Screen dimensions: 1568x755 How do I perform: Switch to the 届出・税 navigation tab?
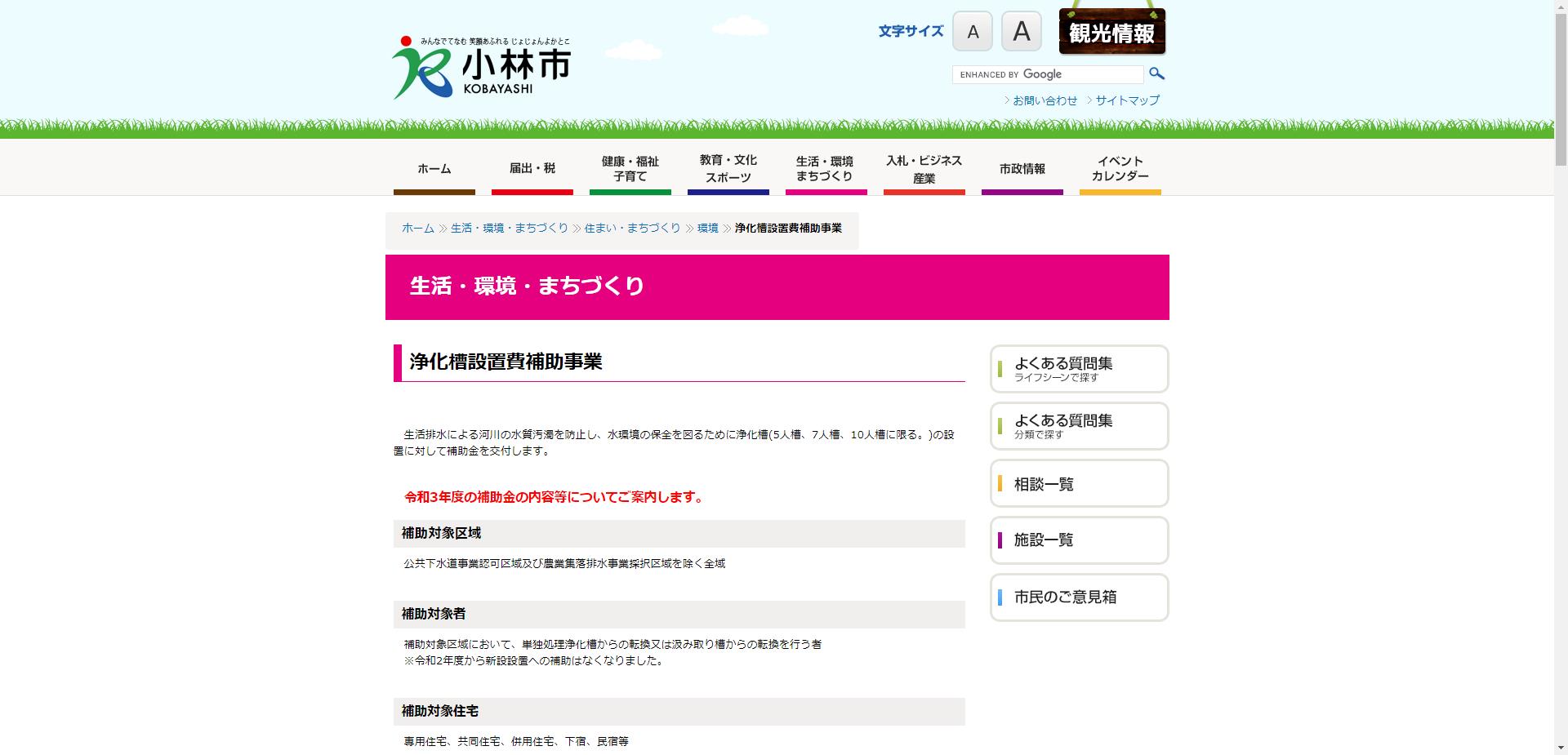click(532, 169)
